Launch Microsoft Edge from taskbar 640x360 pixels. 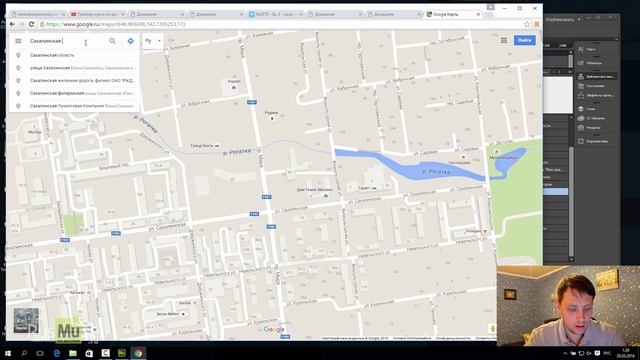pos(57,353)
